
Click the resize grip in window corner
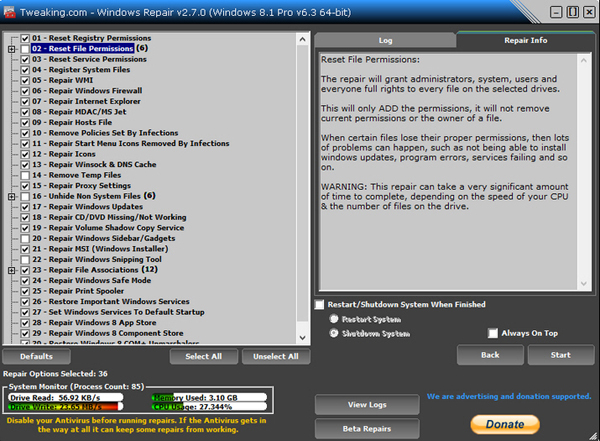[594, 436]
